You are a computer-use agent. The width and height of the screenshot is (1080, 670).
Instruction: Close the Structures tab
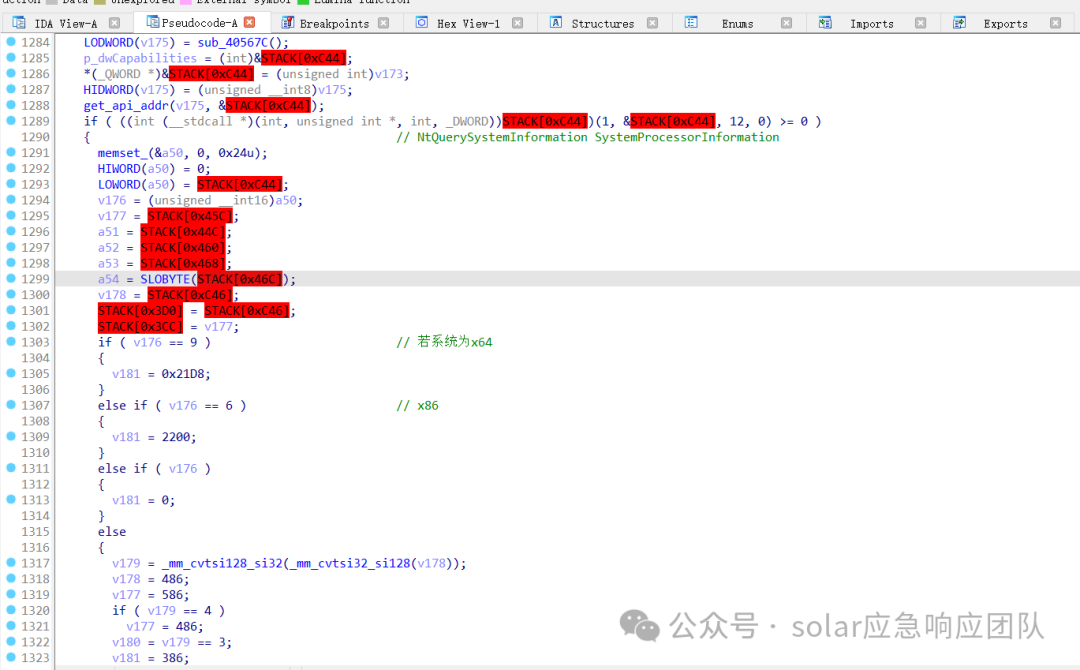tap(652, 23)
